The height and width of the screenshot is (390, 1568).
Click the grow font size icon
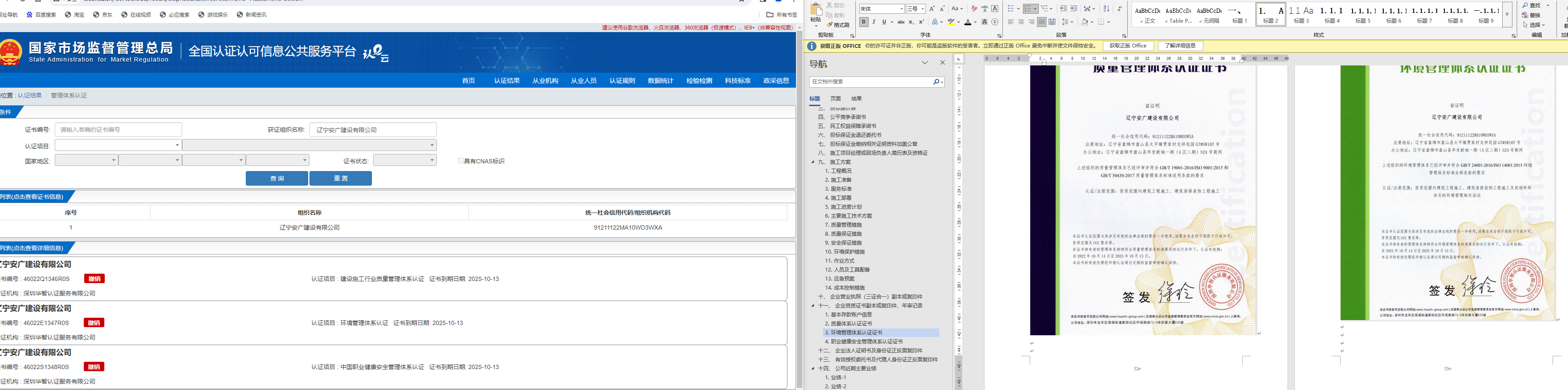[932, 9]
